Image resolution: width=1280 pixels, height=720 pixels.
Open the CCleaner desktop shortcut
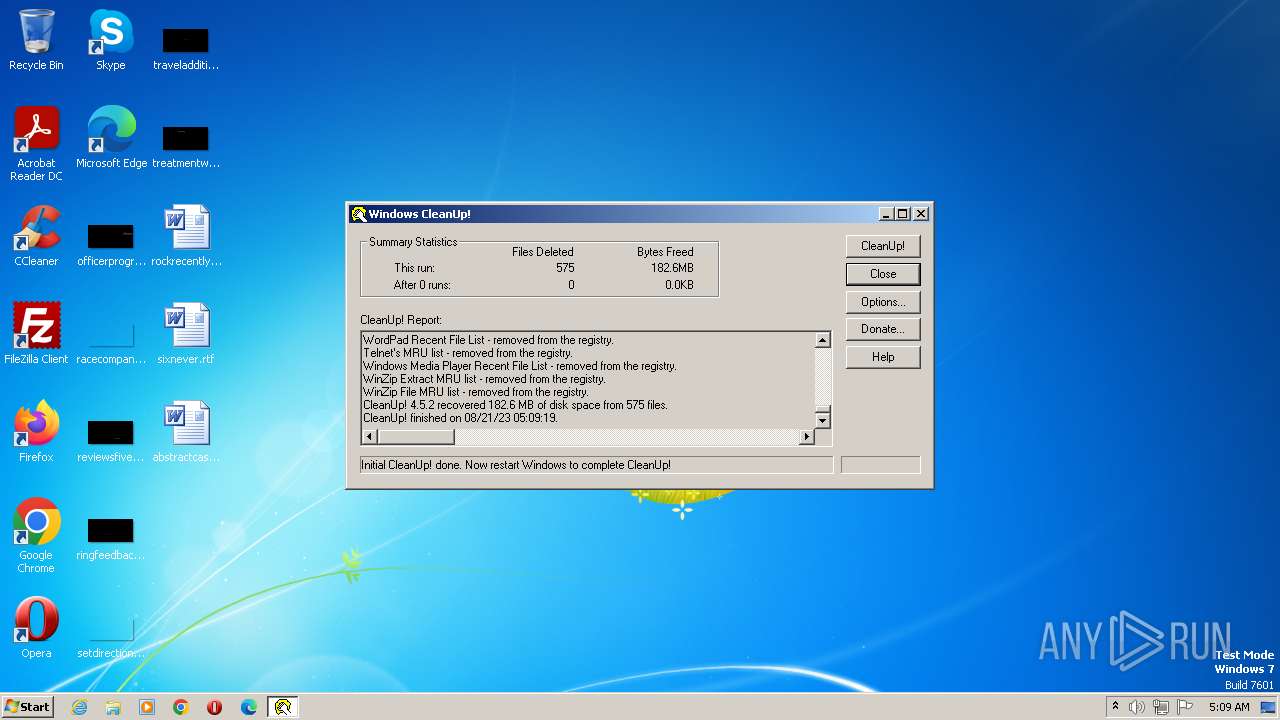[36, 236]
